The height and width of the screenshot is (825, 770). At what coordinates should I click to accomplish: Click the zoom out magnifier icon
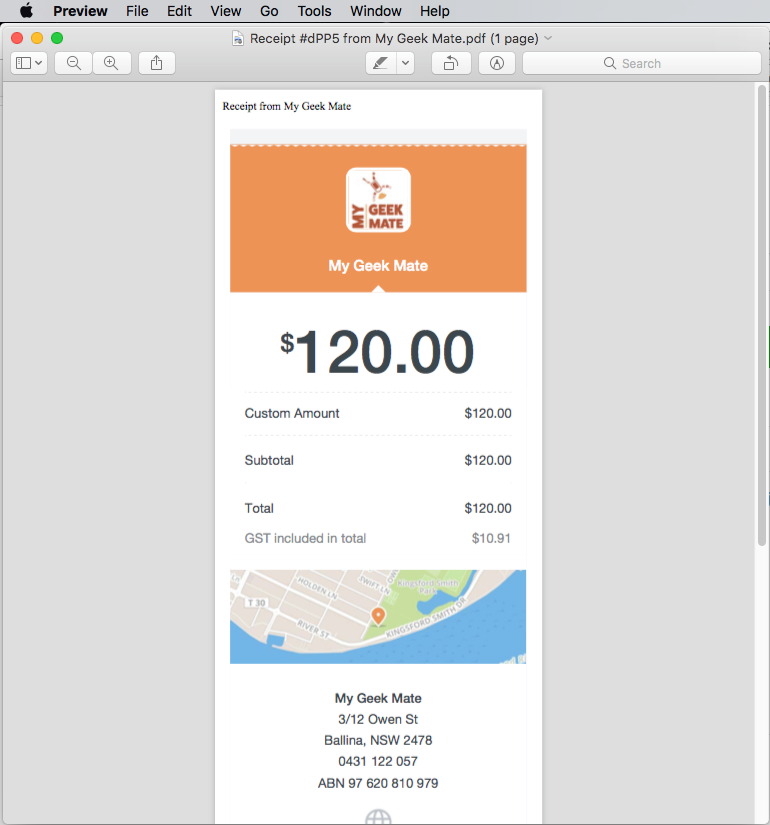(74, 63)
